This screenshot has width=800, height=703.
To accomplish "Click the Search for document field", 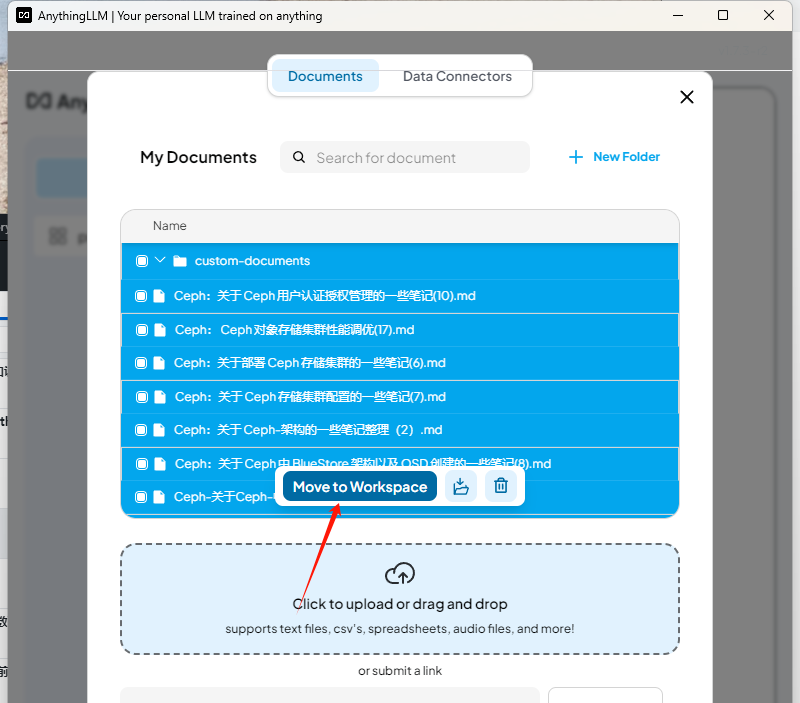I will point(405,158).
